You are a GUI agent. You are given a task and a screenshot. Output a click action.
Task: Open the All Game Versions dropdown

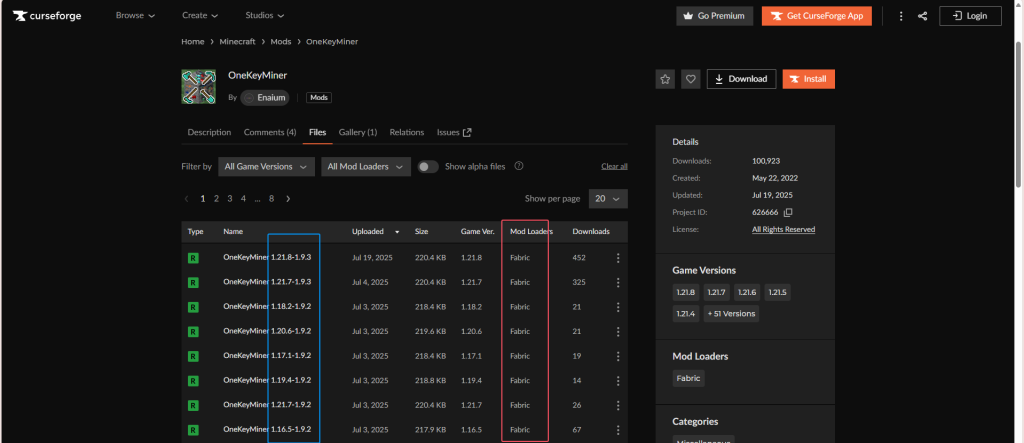click(x=266, y=166)
